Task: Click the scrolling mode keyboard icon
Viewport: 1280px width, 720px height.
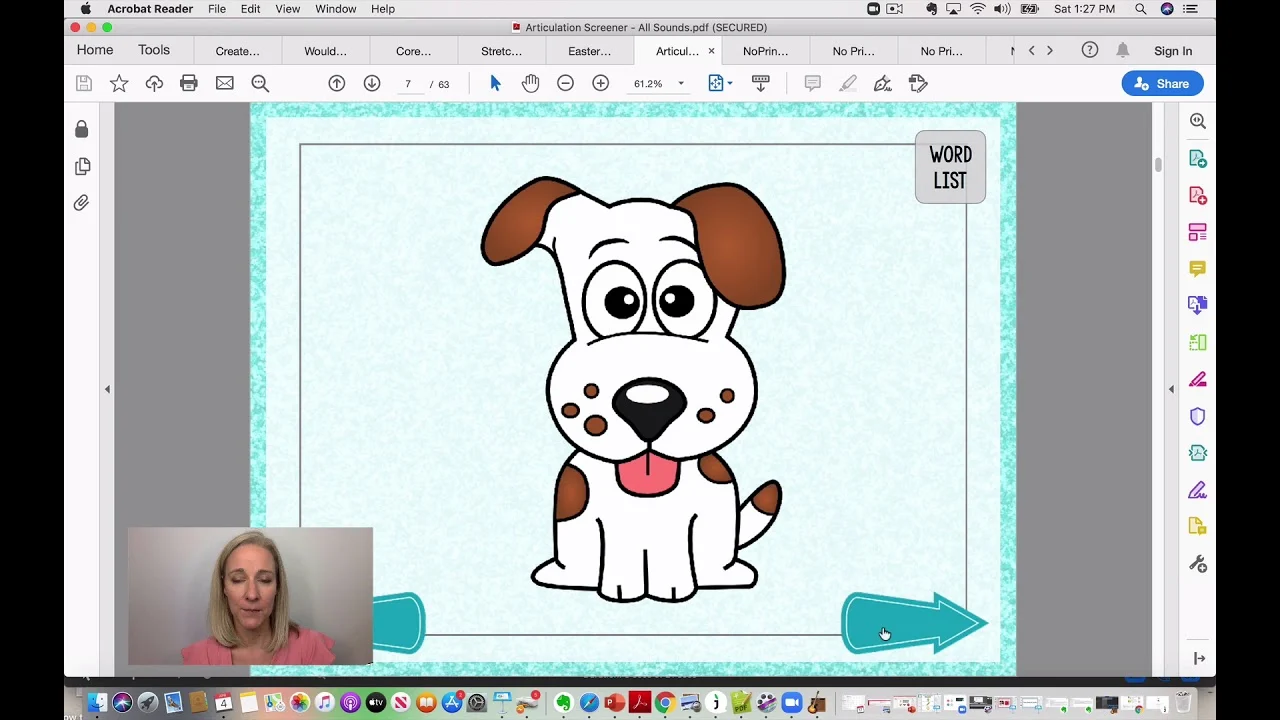Action: (760, 84)
